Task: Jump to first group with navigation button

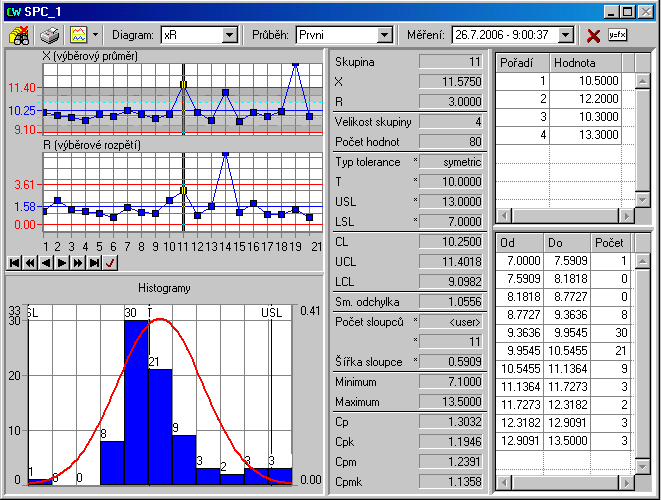Action: click(x=12, y=263)
